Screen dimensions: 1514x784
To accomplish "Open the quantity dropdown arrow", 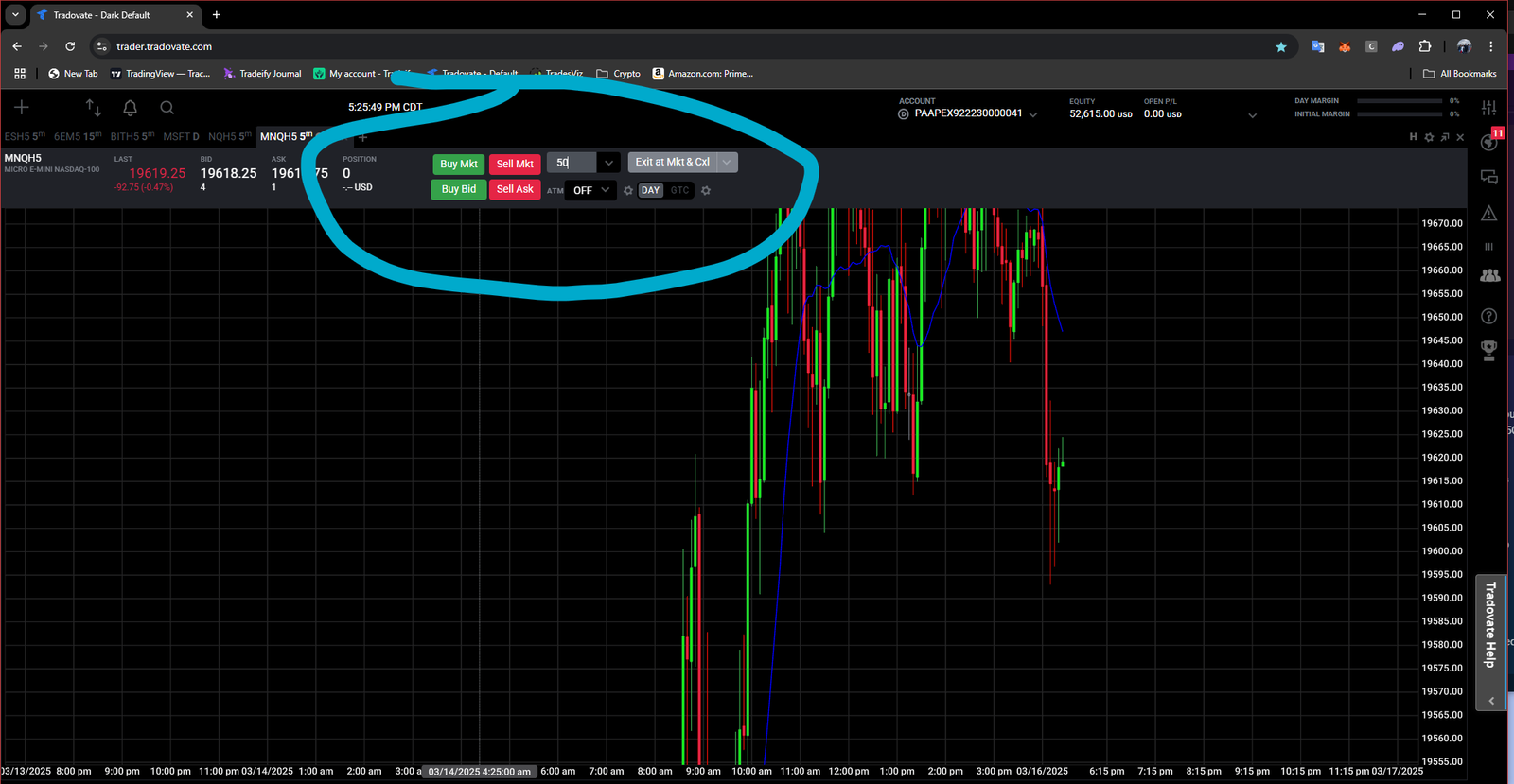I will click(608, 163).
